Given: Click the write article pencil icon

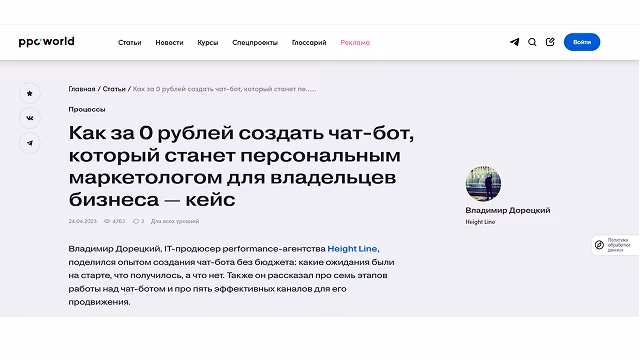Looking at the screenshot, I should [x=550, y=42].
